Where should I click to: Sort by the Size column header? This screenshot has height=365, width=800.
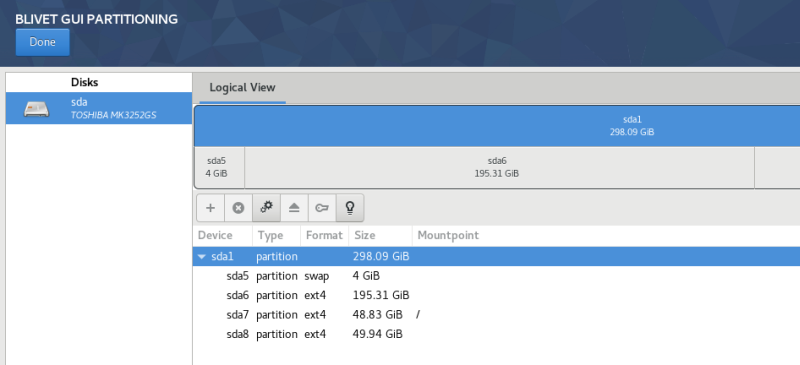[x=380, y=235]
